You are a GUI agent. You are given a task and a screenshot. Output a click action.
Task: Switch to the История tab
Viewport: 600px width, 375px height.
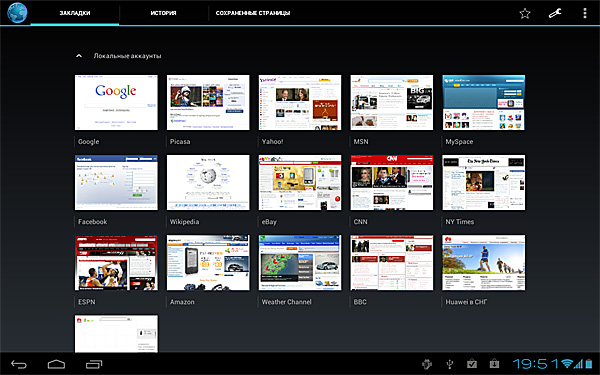point(163,13)
